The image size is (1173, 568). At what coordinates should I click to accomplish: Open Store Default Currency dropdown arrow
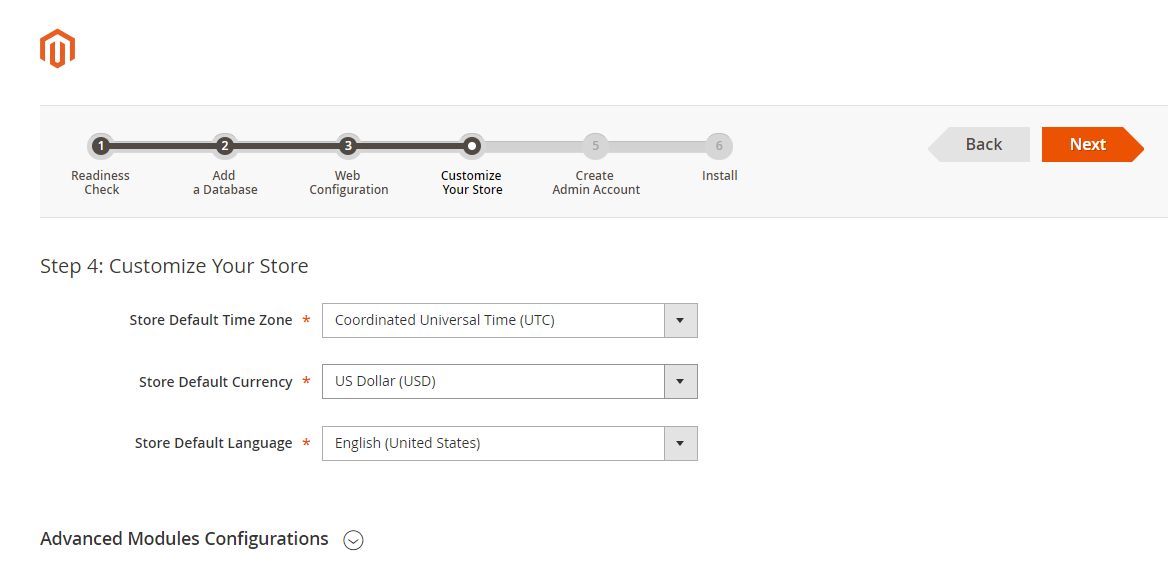click(x=680, y=382)
